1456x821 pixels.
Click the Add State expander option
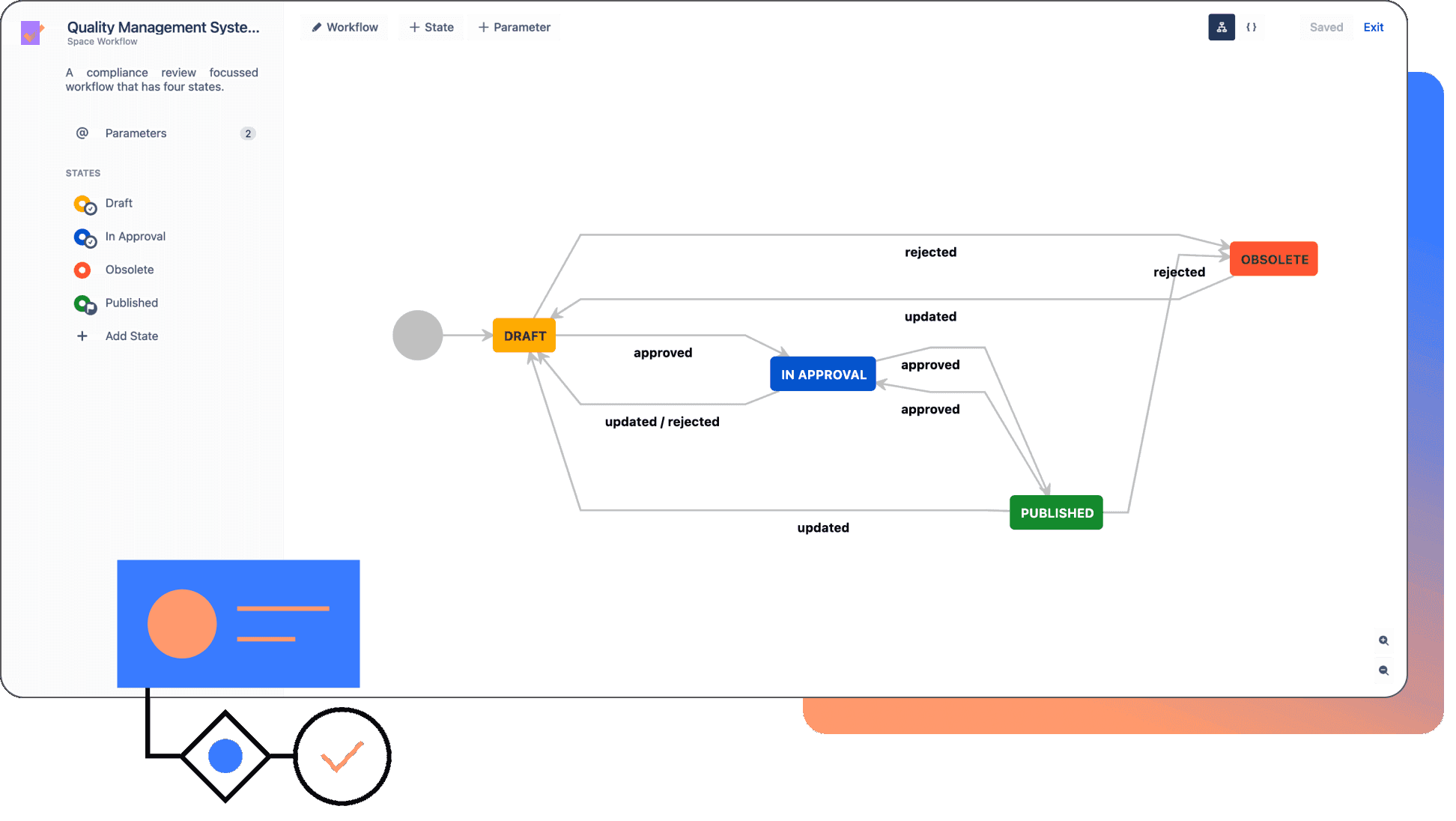point(131,335)
